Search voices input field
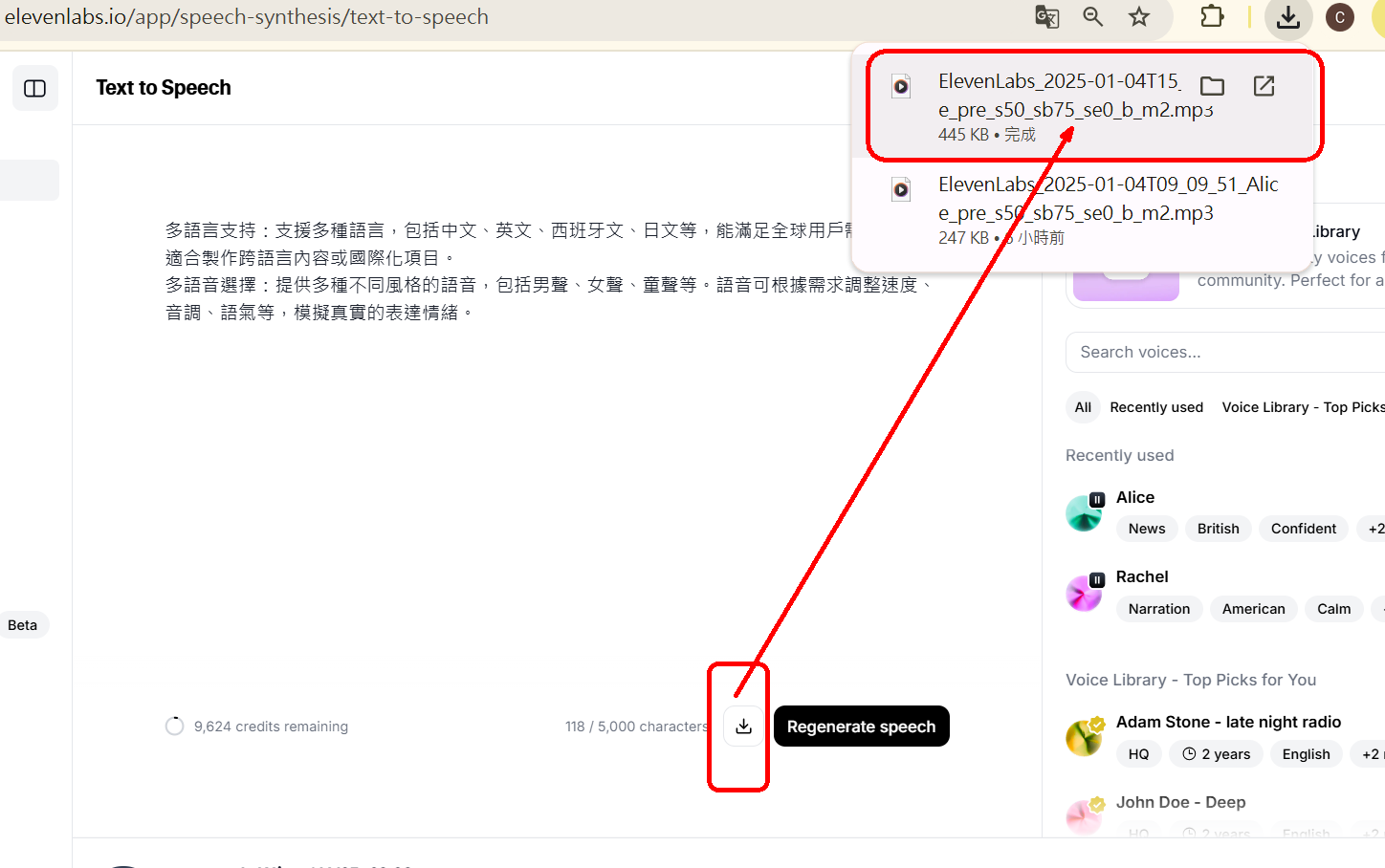This screenshot has height=868, width=1385. (1225, 352)
